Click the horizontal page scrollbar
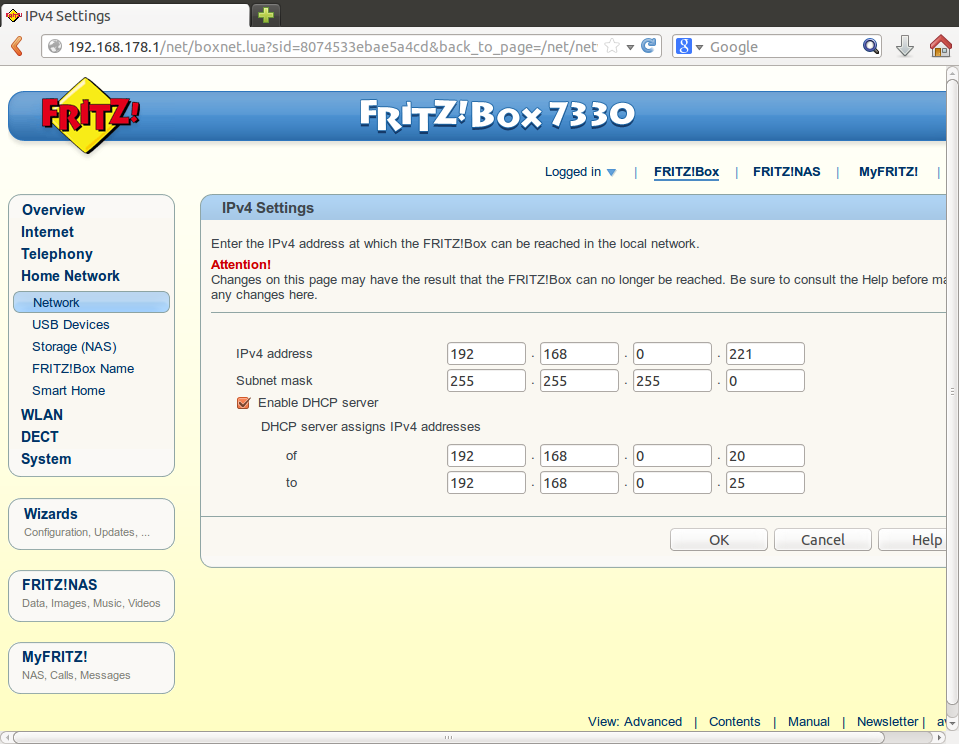 coord(448,737)
